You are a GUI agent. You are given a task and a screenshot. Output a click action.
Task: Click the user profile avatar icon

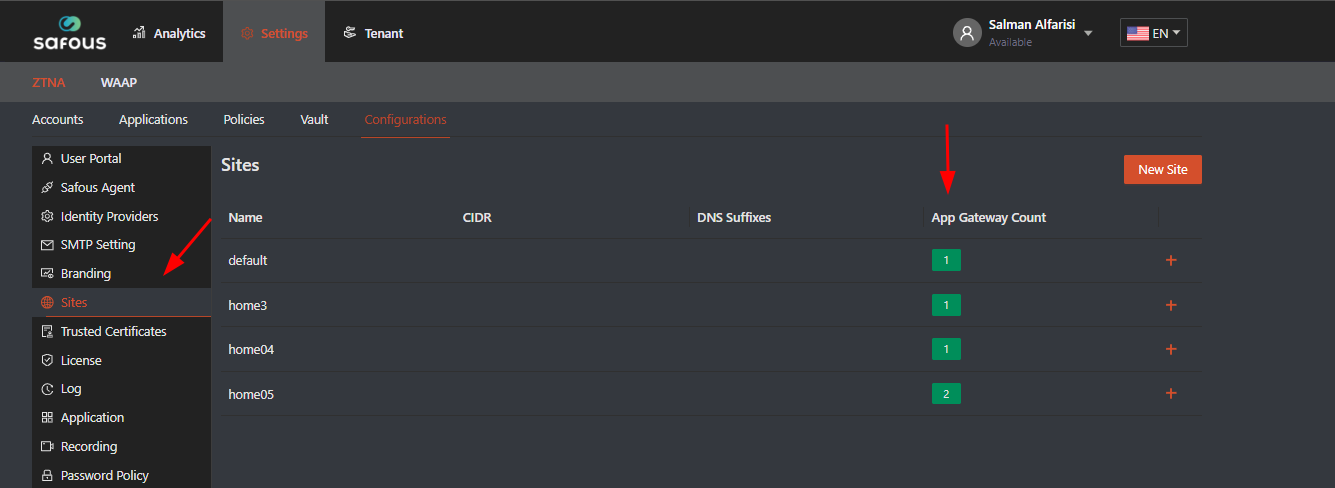pos(966,33)
